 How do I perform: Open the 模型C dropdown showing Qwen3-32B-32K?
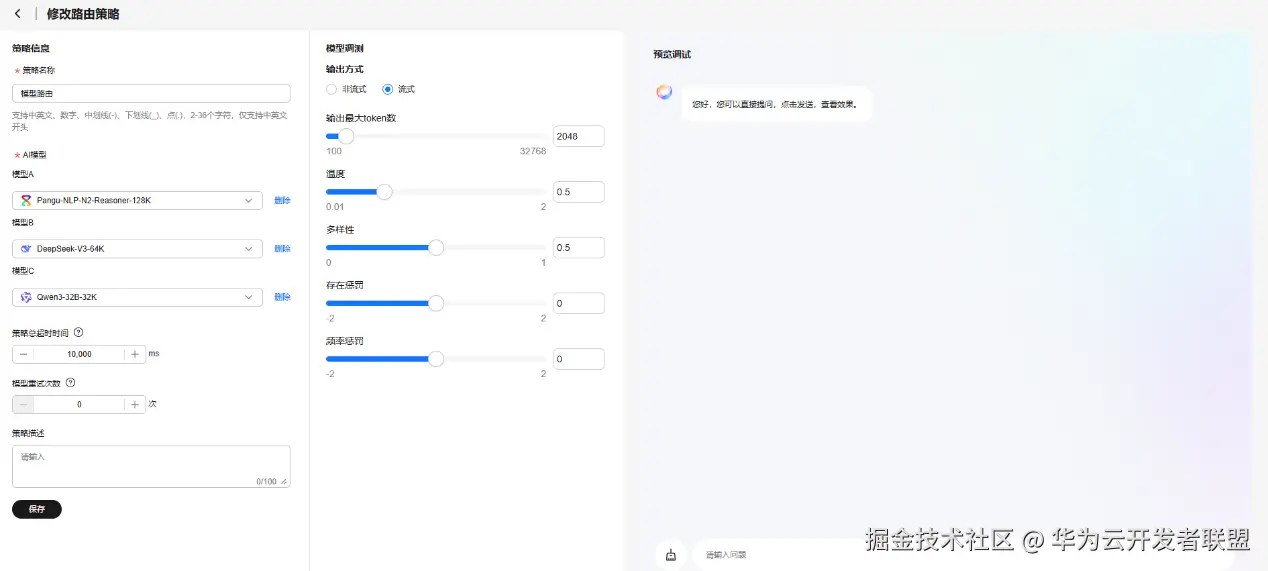138,297
